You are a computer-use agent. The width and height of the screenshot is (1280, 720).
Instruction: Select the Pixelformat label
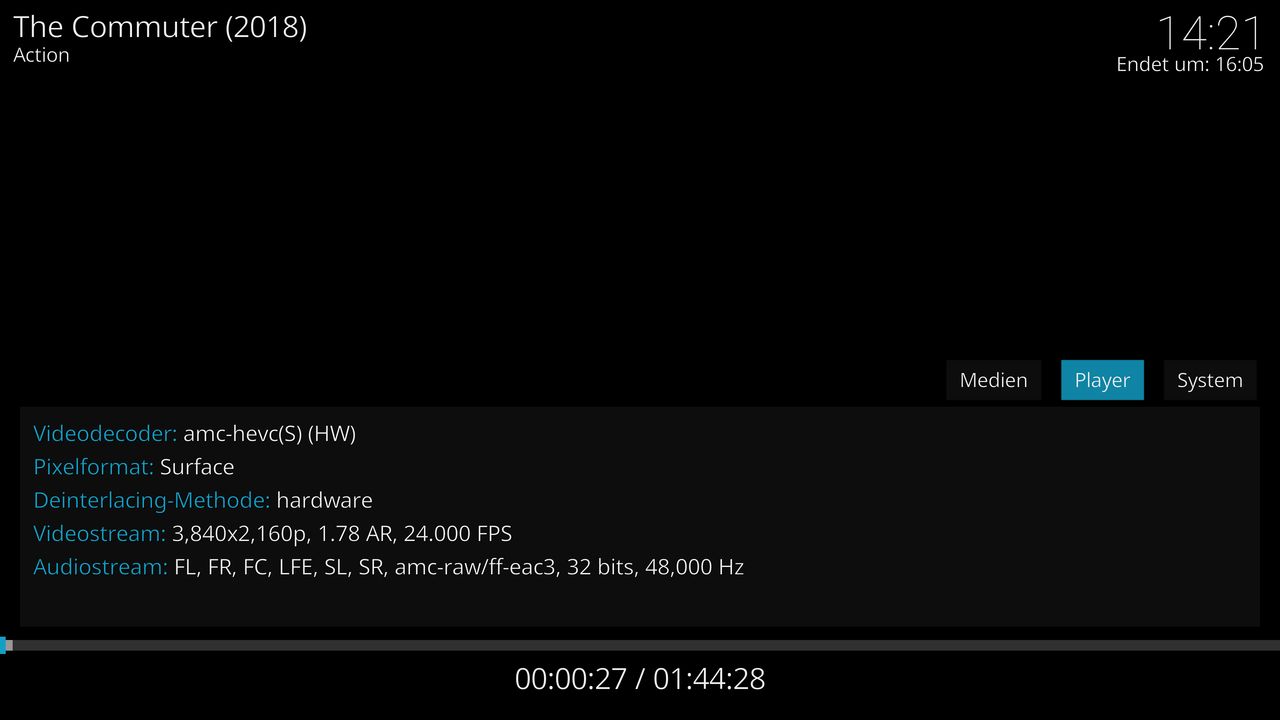point(94,467)
